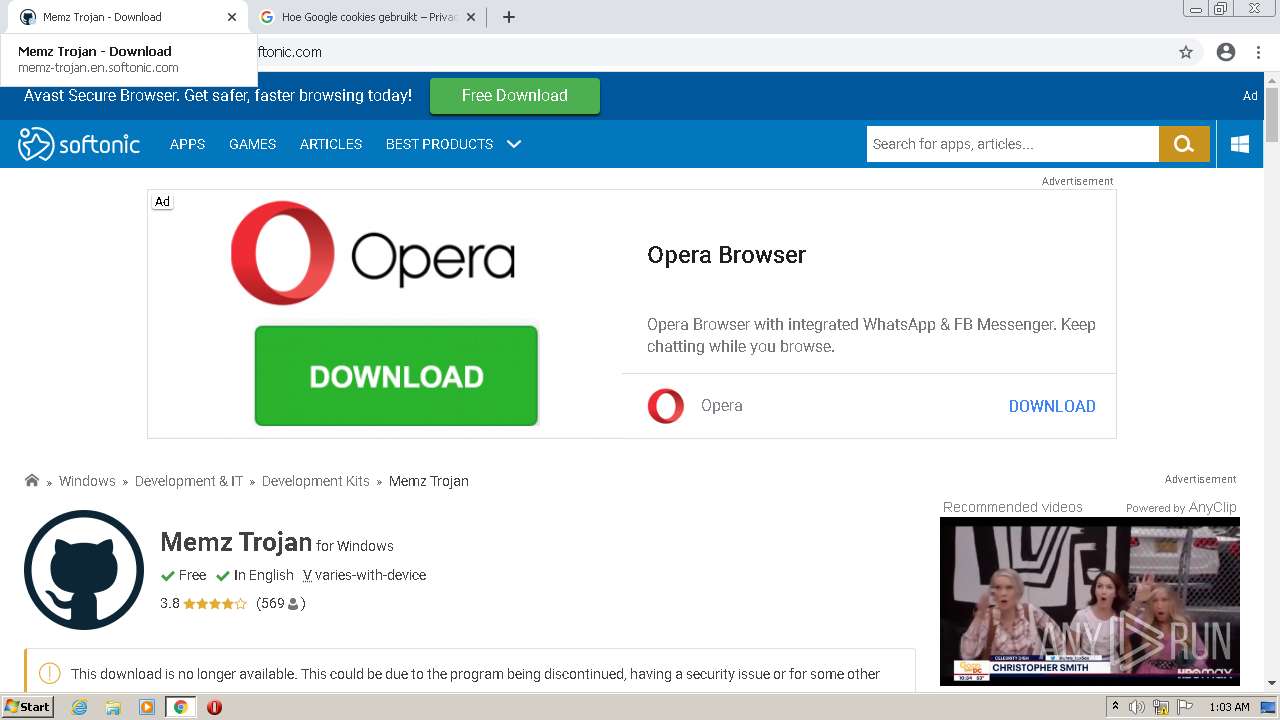The width and height of the screenshot is (1280, 720).
Task: Open the BEST PRODUCTS menu
Action: pos(439,144)
